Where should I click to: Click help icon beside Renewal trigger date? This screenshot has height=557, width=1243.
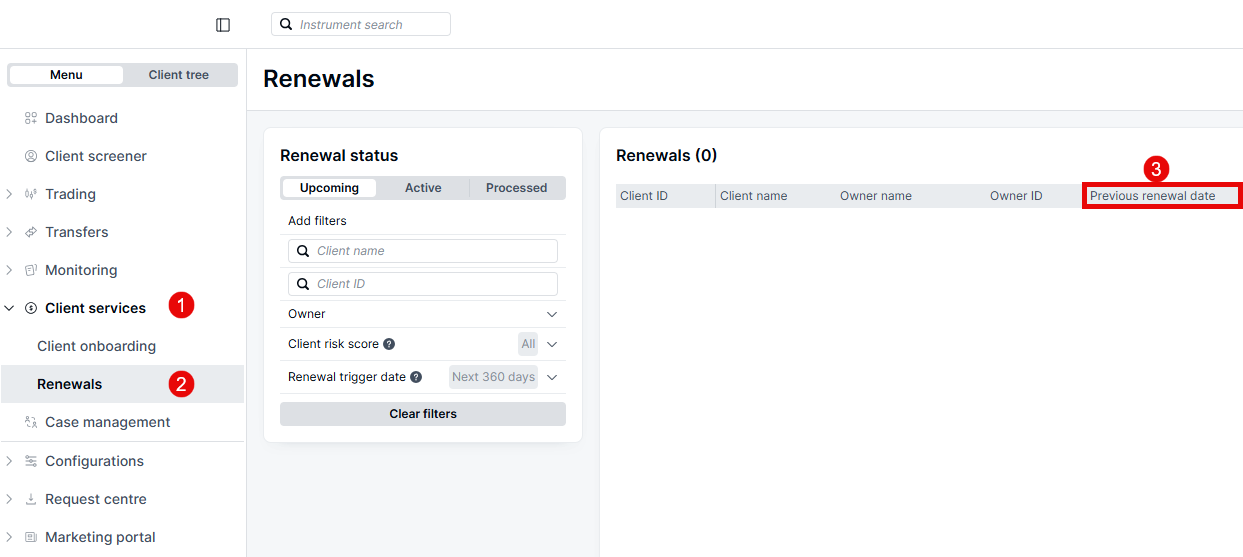click(x=416, y=377)
